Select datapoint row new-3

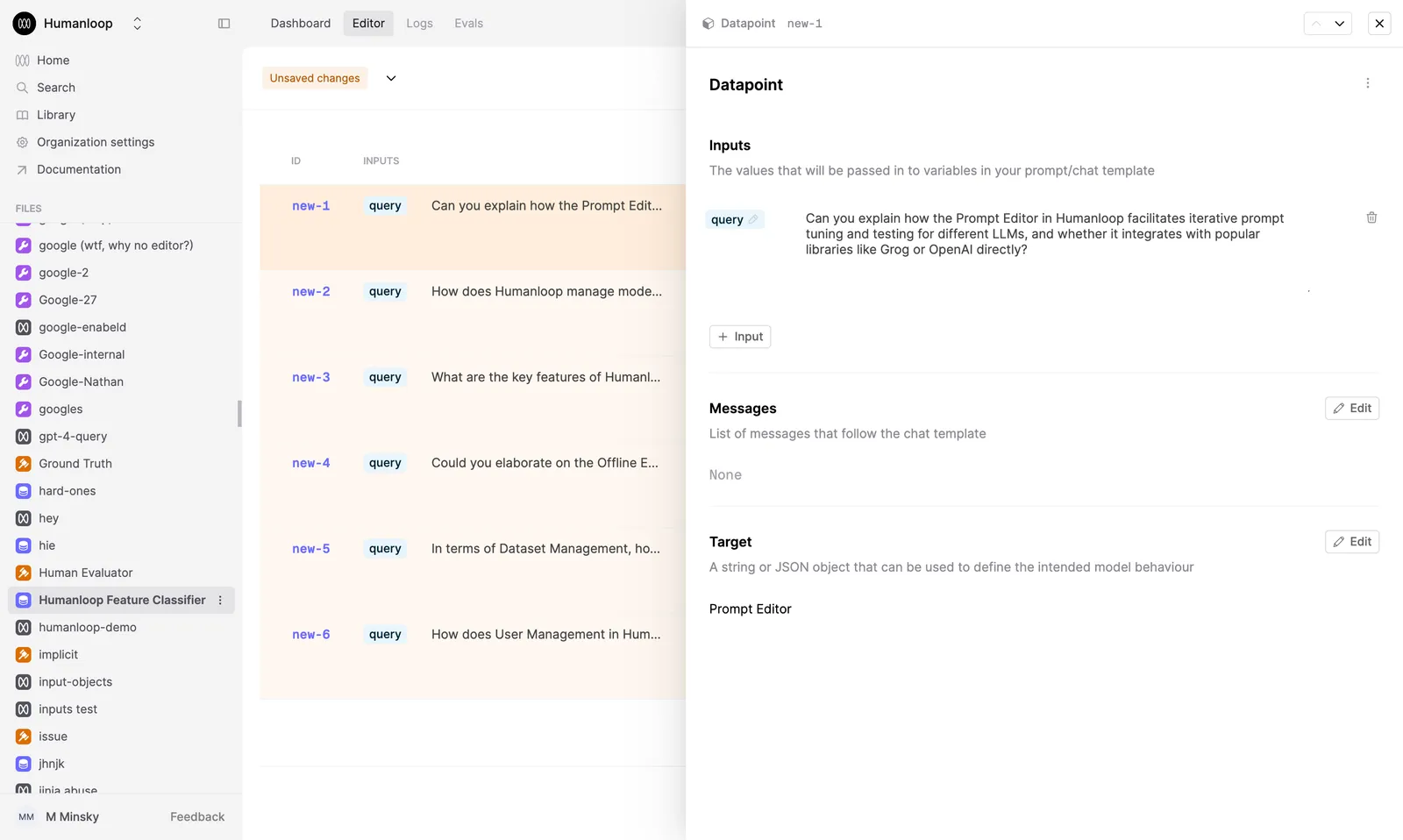(x=473, y=399)
